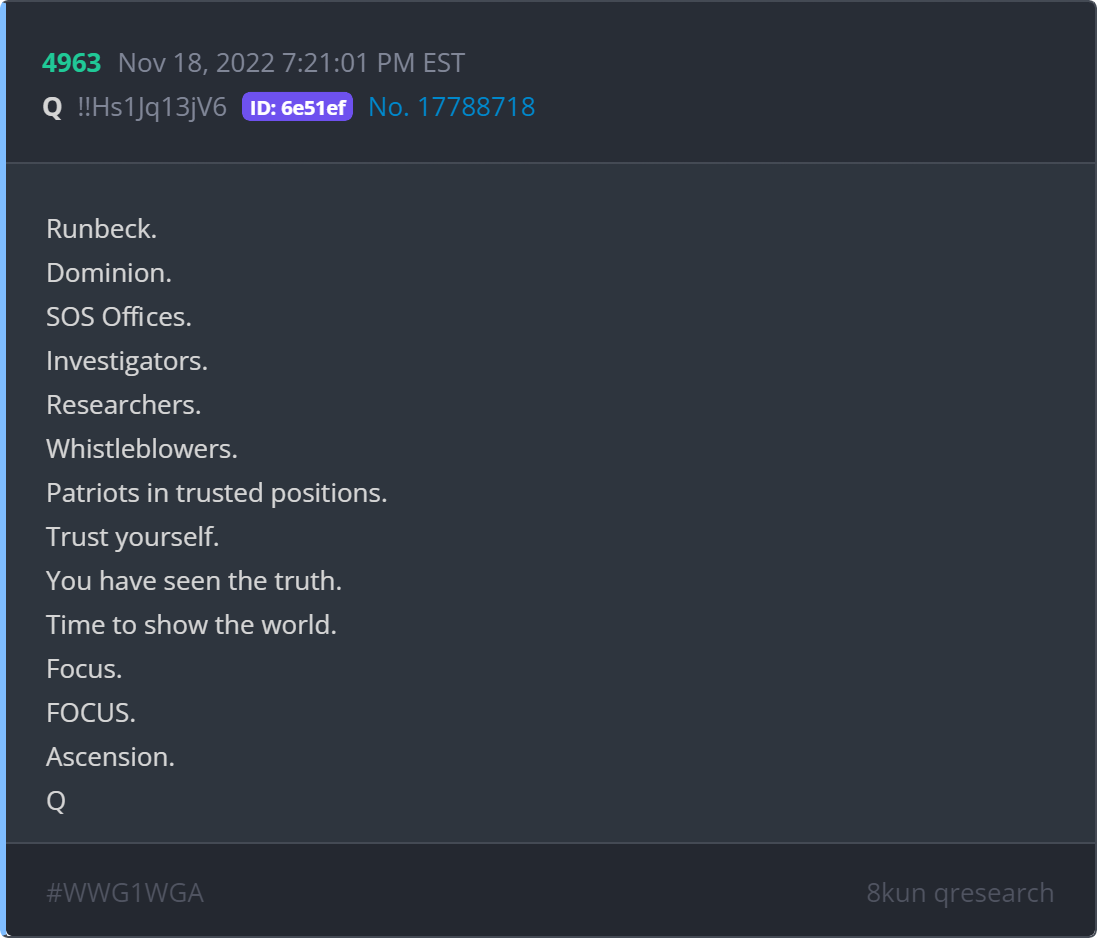Click the 'Runbeck.' line
Viewport: 1098px width, 938px height.
pyautogui.click(x=102, y=229)
